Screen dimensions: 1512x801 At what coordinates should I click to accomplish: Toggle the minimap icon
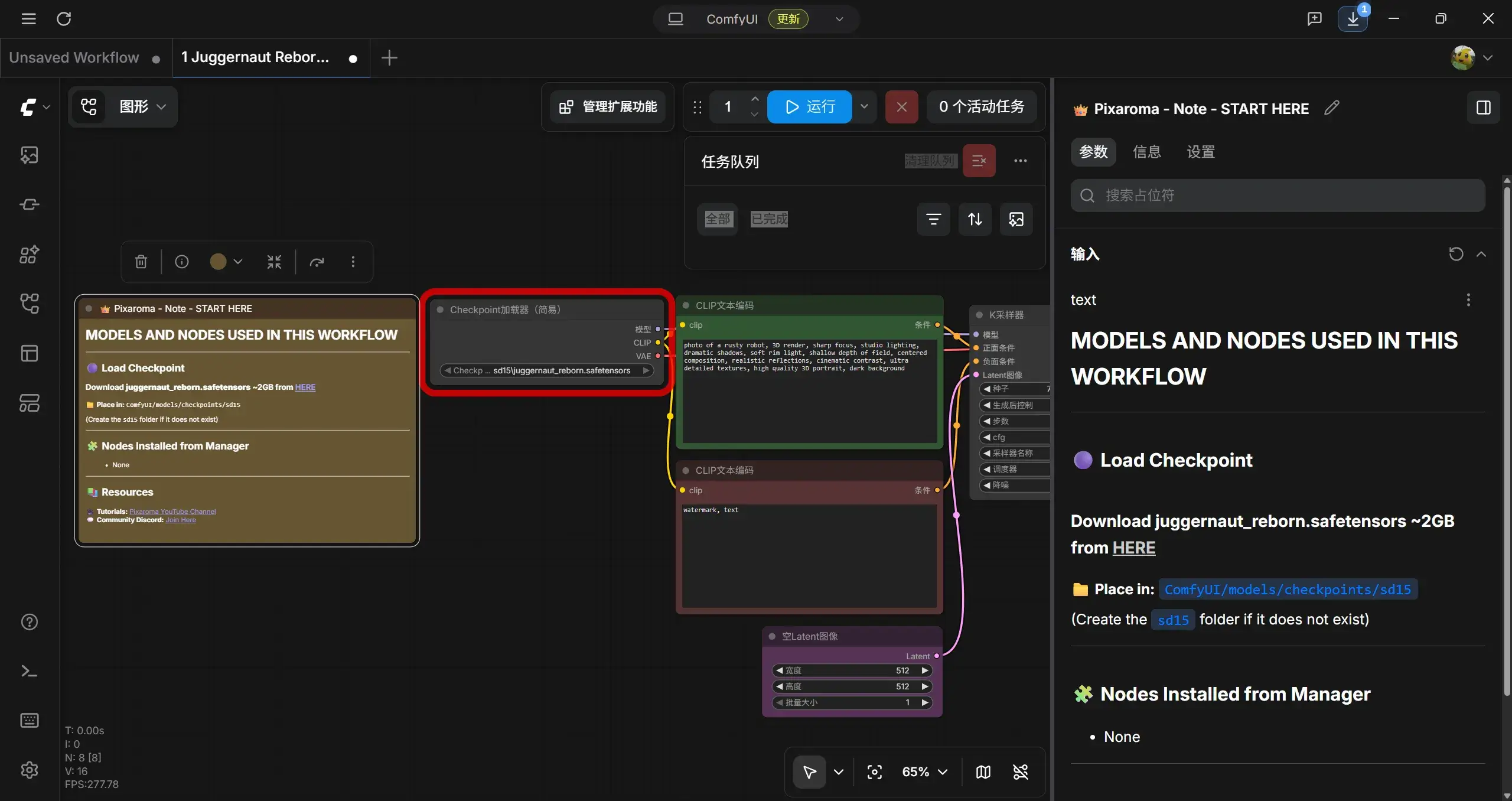click(x=983, y=772)
